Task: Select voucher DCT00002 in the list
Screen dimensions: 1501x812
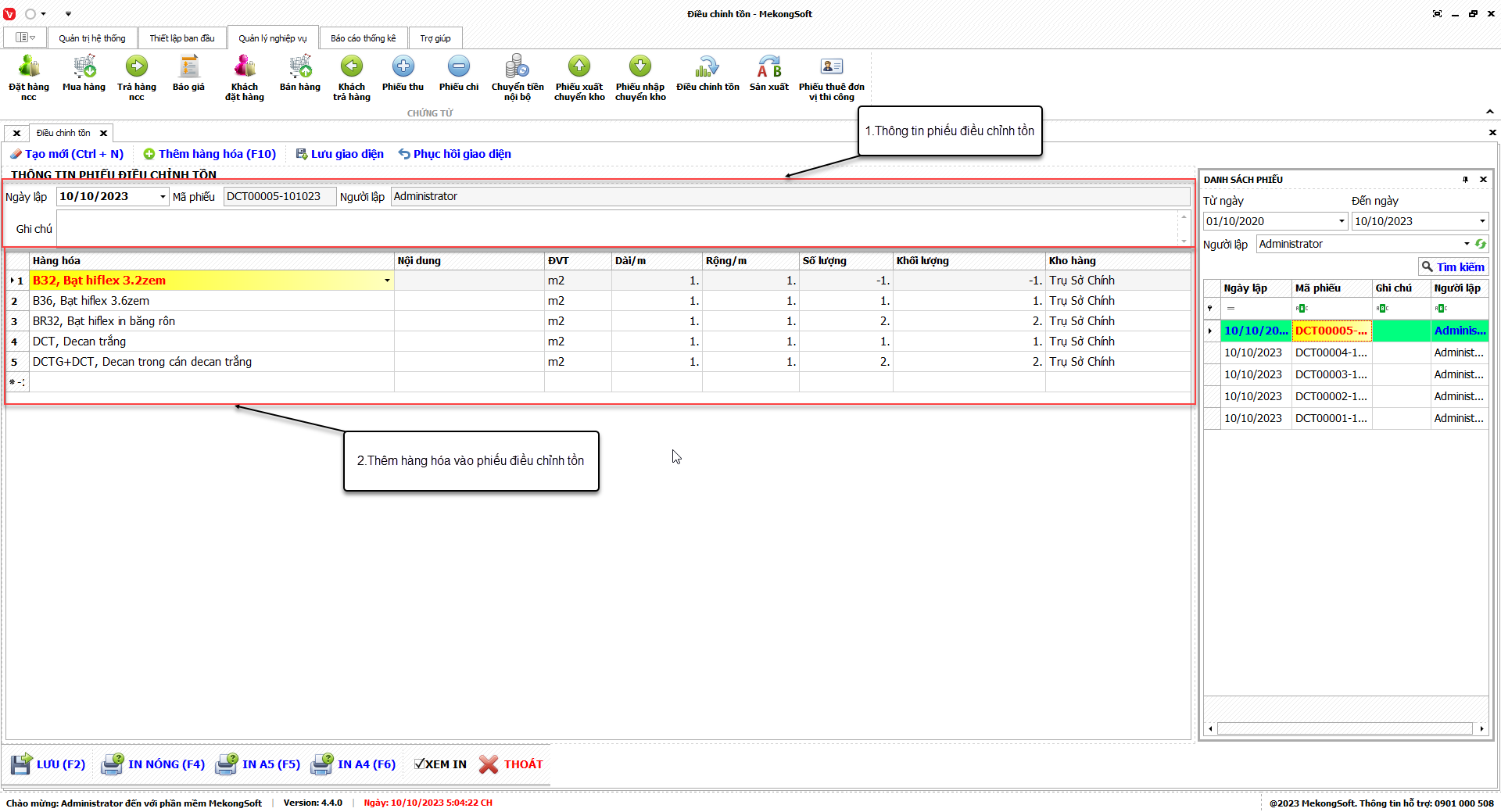Action: pos(1345,396)
